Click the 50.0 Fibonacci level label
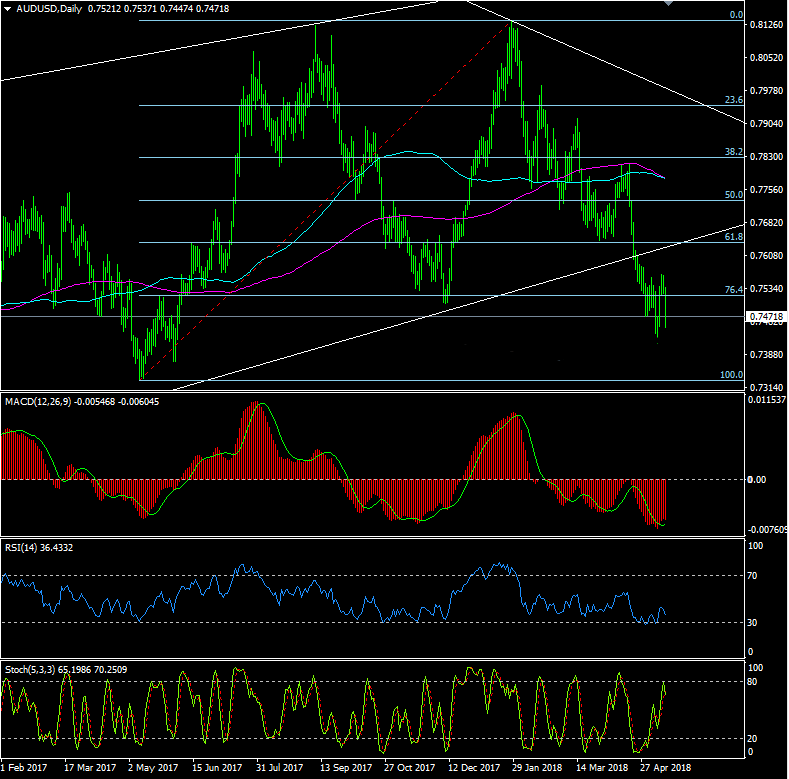Screen dimensions: 789x779 tap(733, 195)
